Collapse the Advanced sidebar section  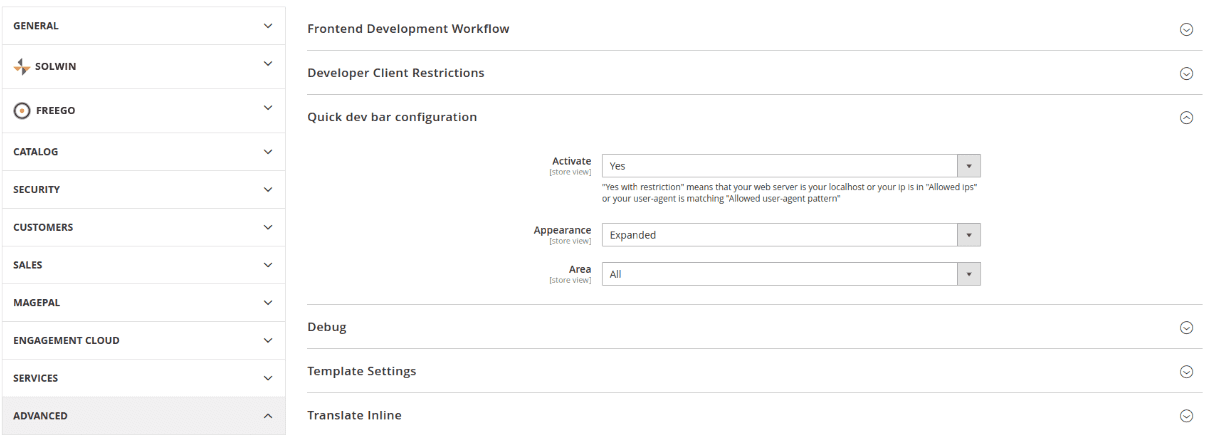point(143,416)
